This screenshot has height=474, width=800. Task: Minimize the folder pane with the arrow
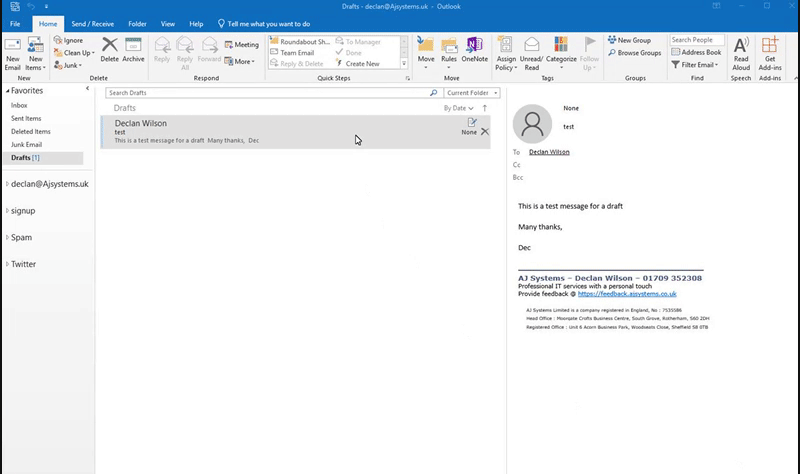click(87, 89)
